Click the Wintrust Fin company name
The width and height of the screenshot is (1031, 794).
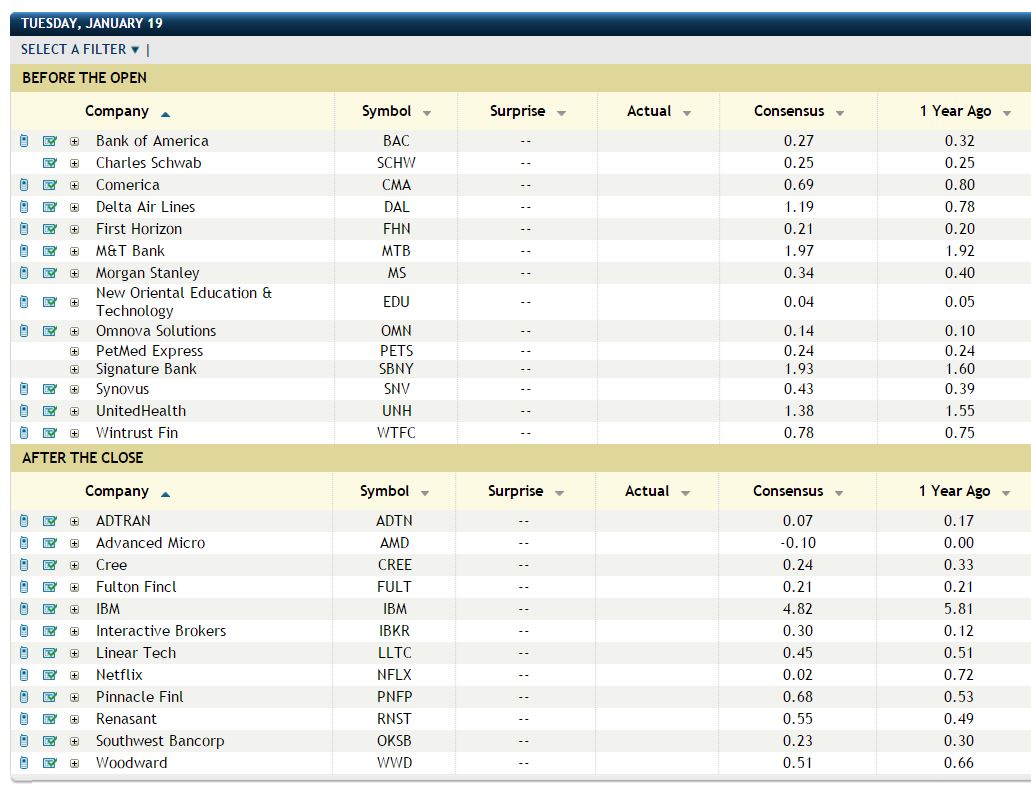(136, 433)
